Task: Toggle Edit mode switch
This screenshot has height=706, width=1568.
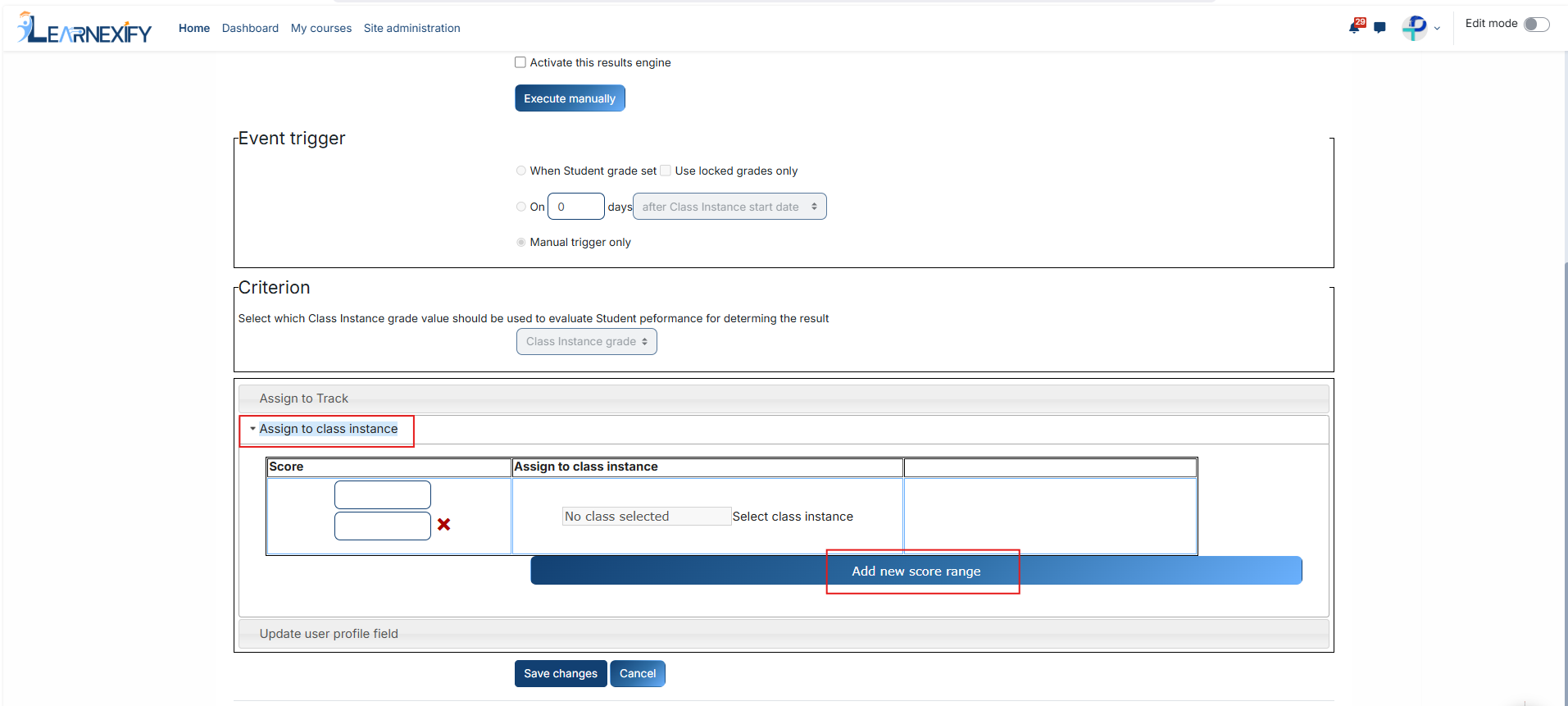Action: pyautogui.click(x=1537, y=24)
